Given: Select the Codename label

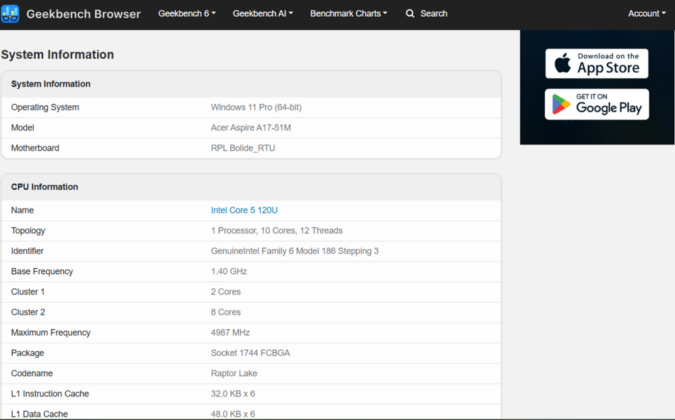Looking at the screenshot, I should [x=32, y=373].
